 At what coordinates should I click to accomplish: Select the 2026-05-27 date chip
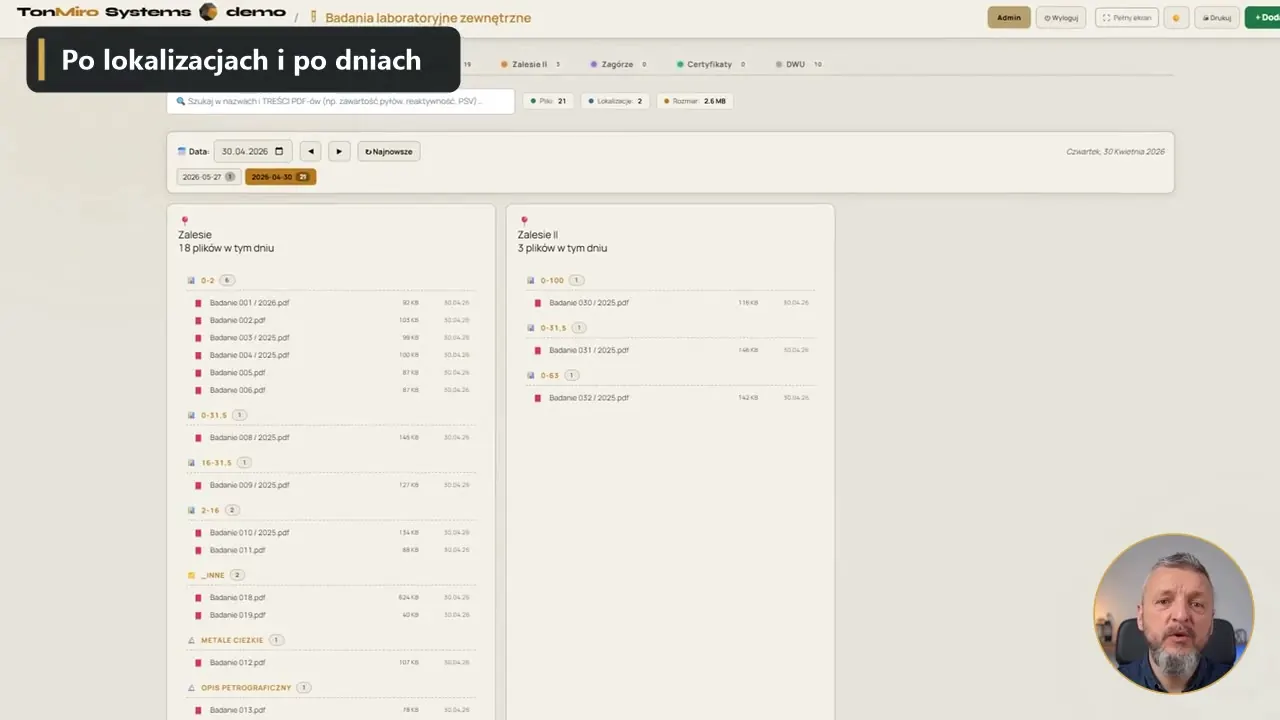pos(208,177)
